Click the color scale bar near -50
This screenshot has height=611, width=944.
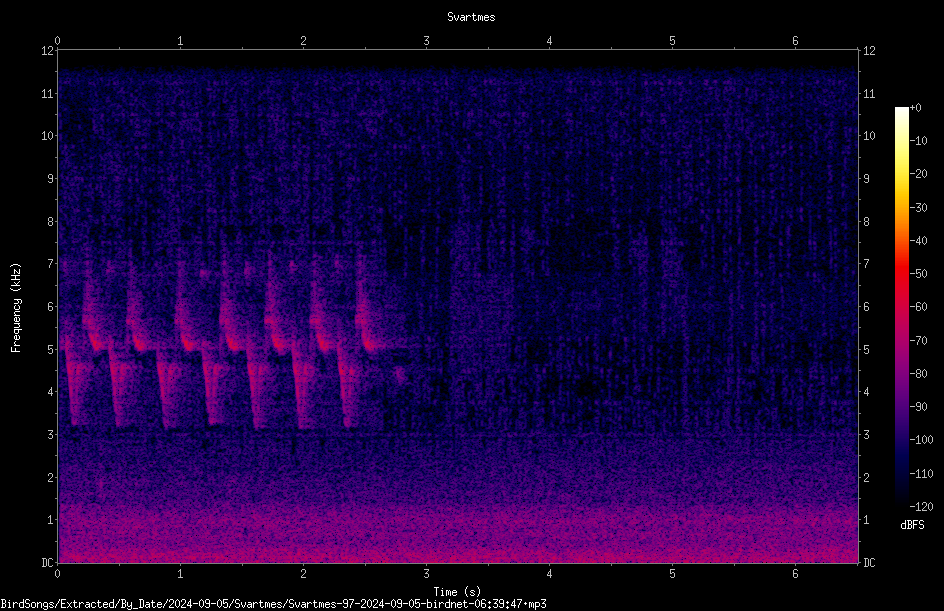901,274
